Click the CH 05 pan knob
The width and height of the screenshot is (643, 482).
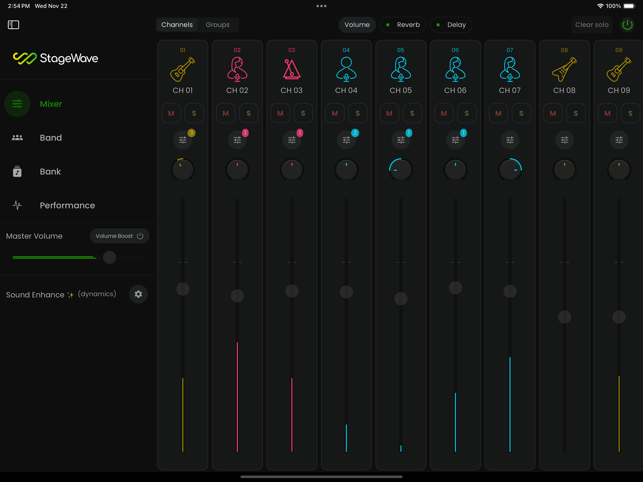(401, 169)
